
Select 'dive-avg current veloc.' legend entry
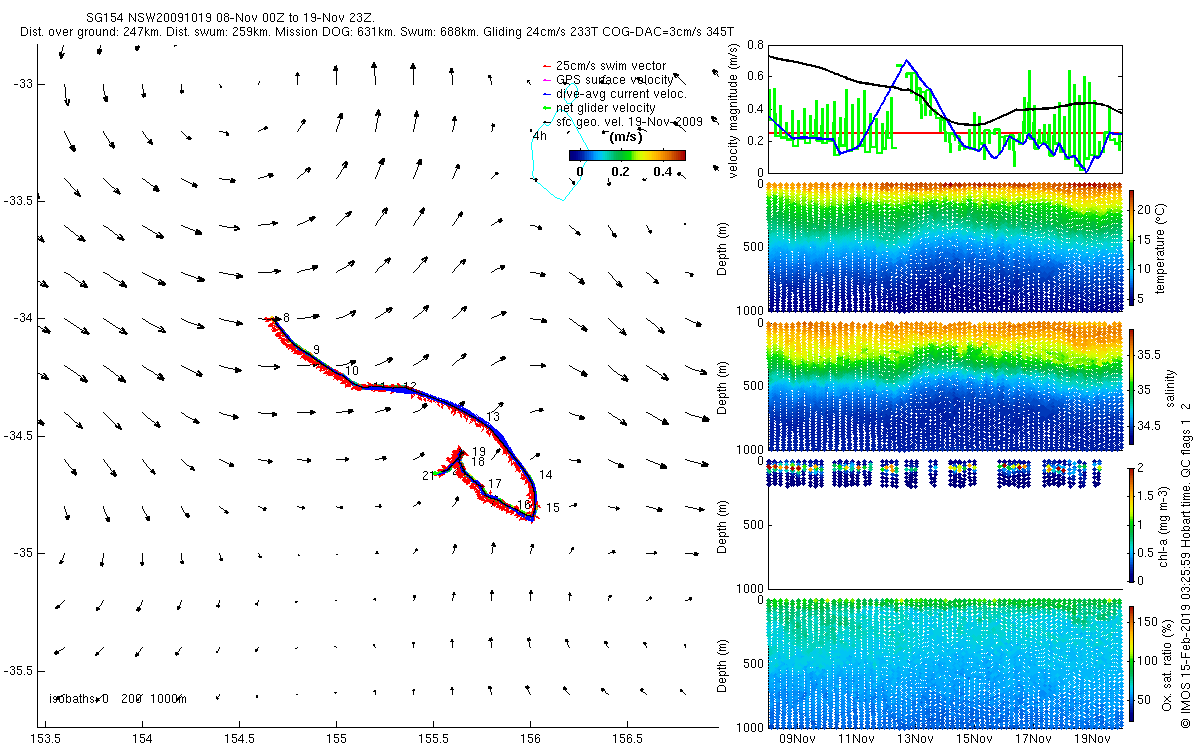click(621, 93)
